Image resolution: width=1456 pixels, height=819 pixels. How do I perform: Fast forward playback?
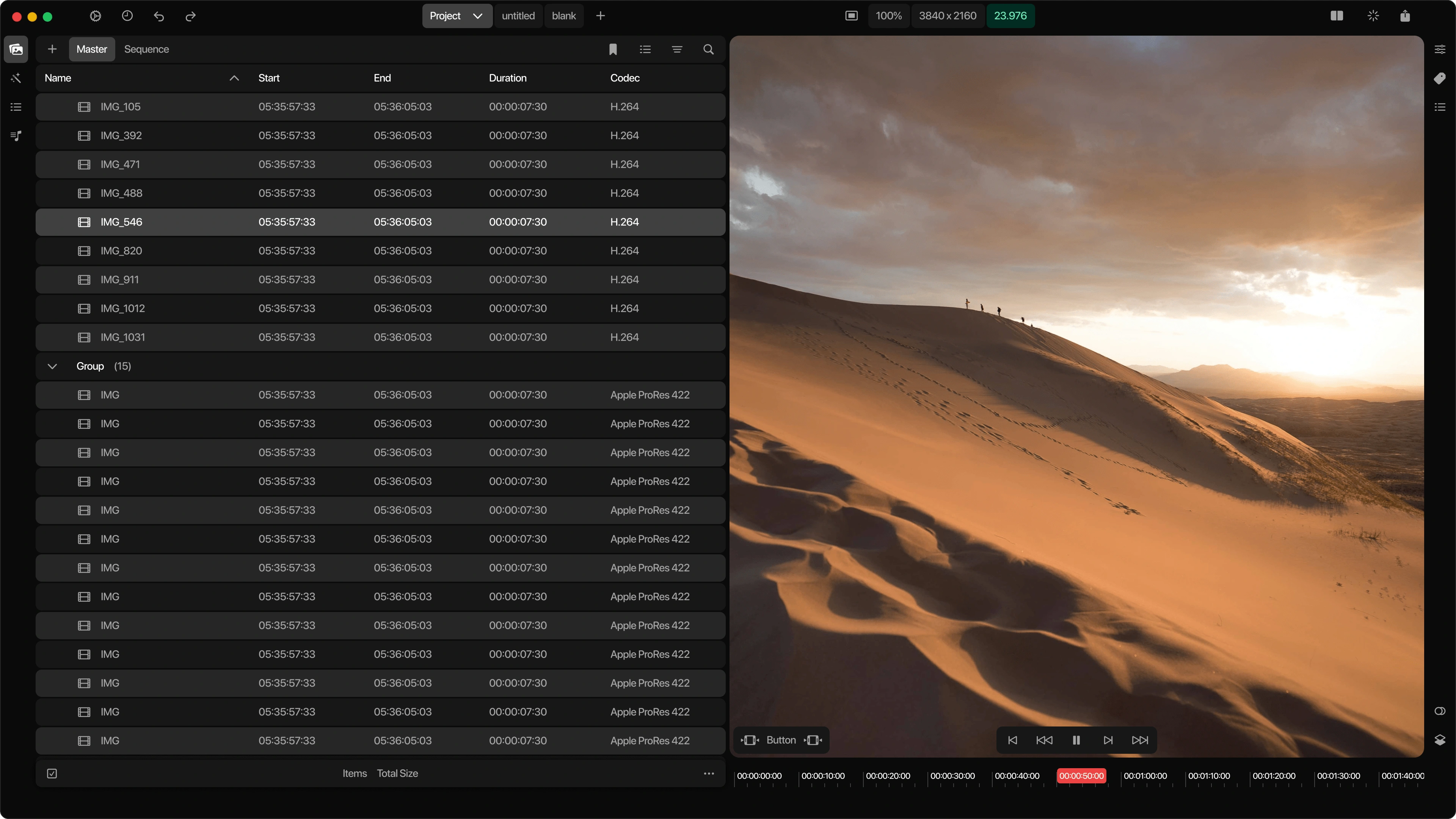tap(1140, 740)
